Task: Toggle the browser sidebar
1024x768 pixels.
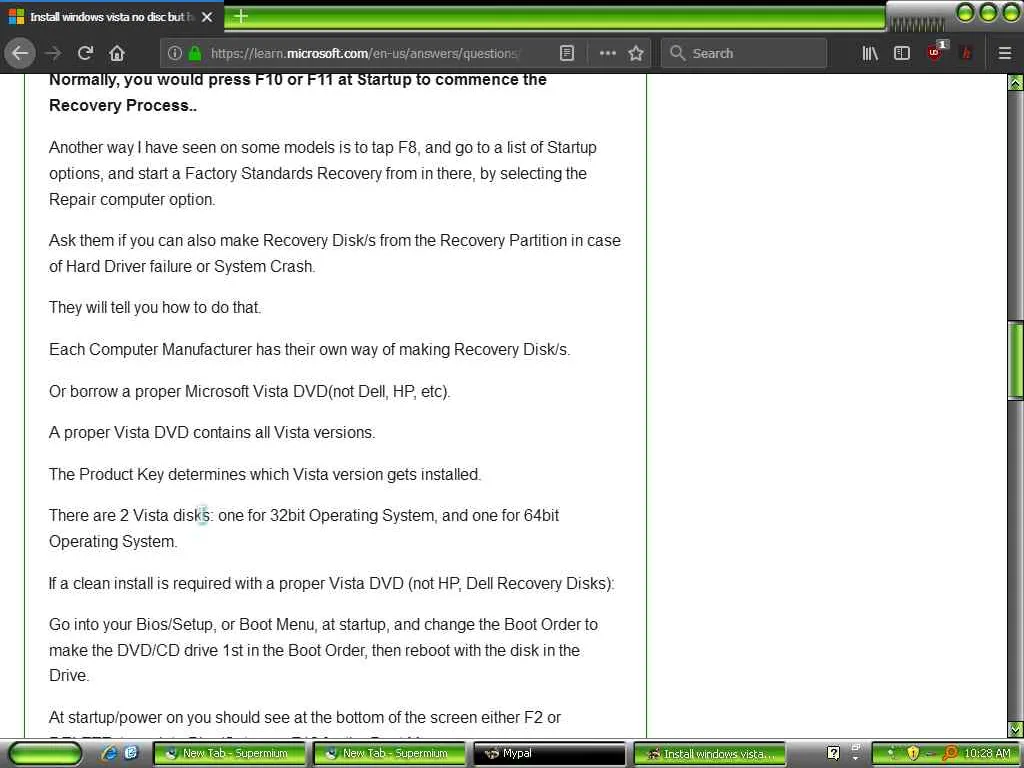Action: [902, 54]
